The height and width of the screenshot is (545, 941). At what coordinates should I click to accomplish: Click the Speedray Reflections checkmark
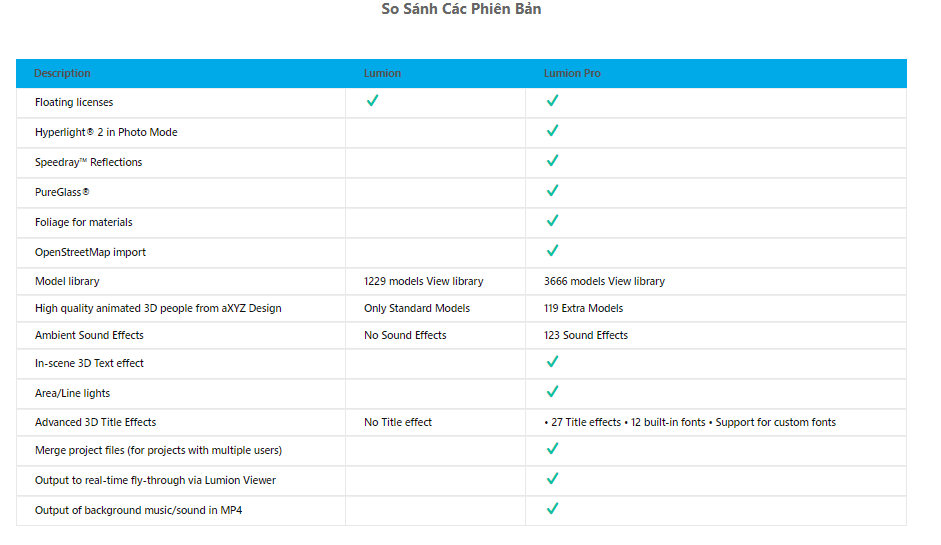click(x=552, y=161)
